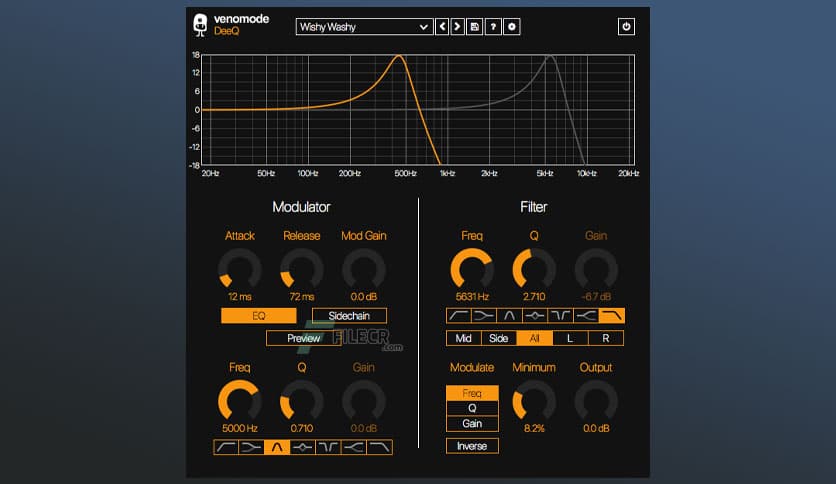Click the Modulator Freq knob
Viewport: 836px width, 484px height.
point(240,401)
